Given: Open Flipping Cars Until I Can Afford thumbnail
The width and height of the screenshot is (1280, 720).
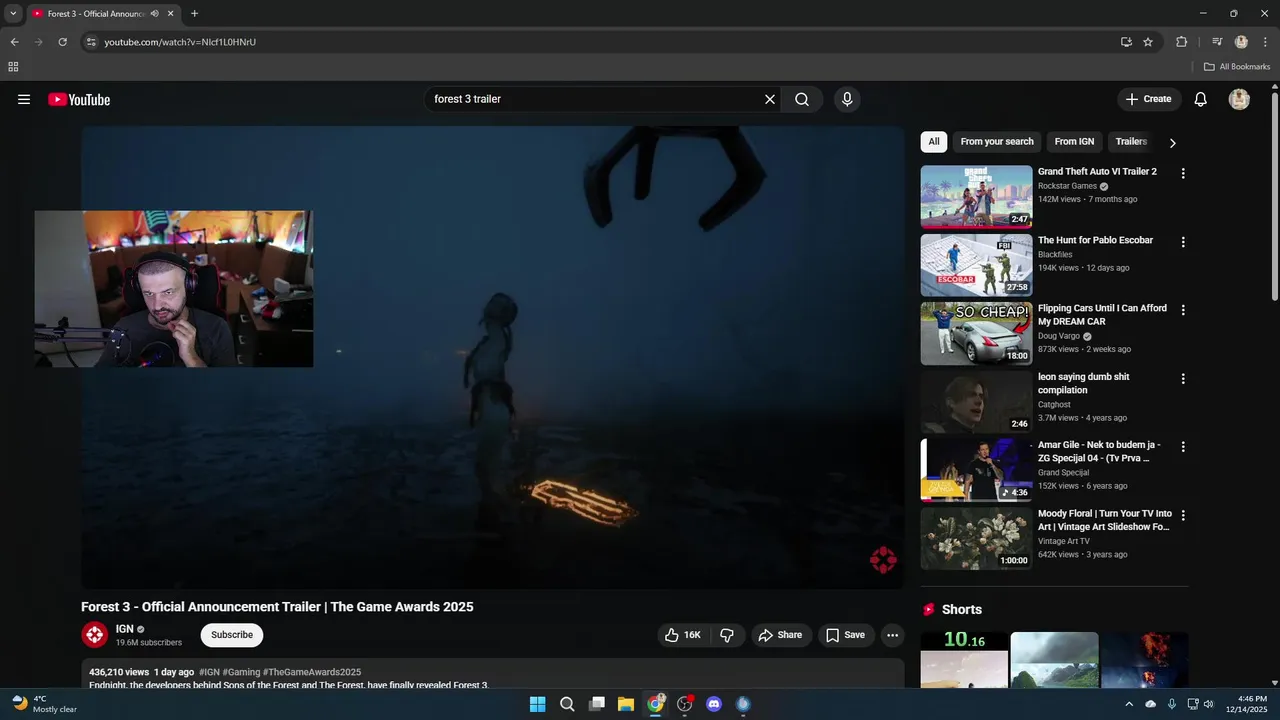Looking at the screenshot, I should tap(976, 334).
